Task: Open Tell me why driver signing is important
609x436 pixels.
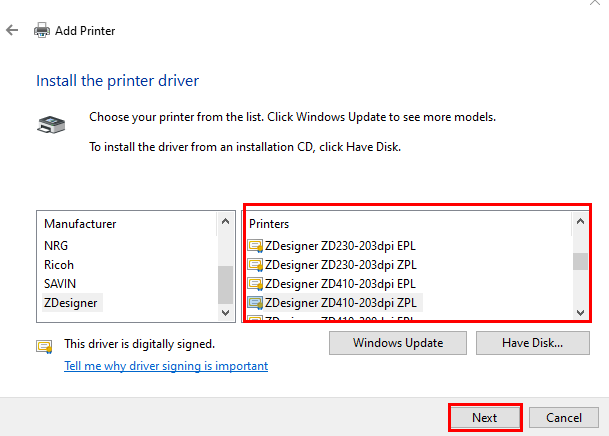Action: [166, 366]
